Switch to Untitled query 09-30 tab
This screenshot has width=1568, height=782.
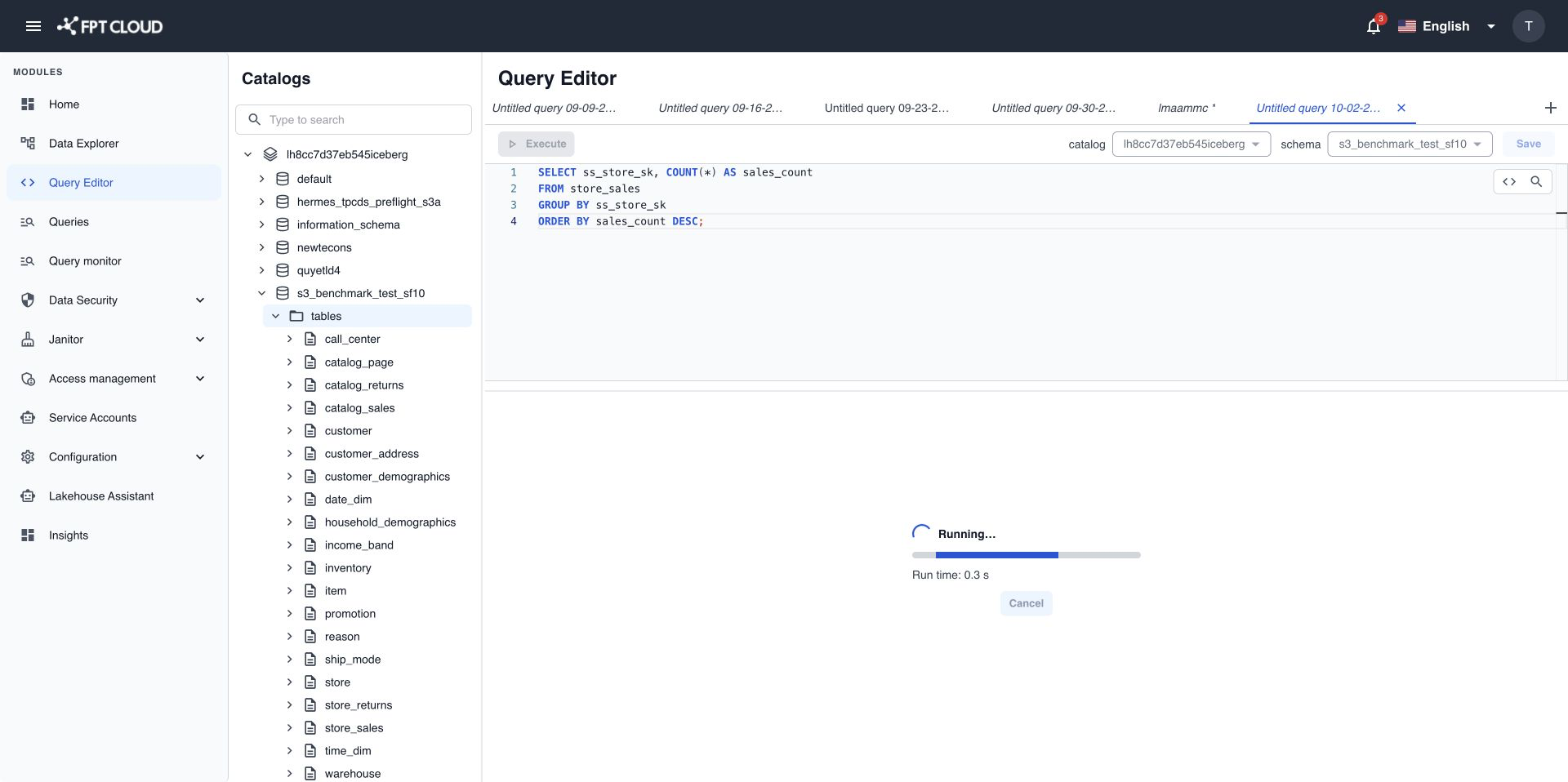tap(1053, 108)
